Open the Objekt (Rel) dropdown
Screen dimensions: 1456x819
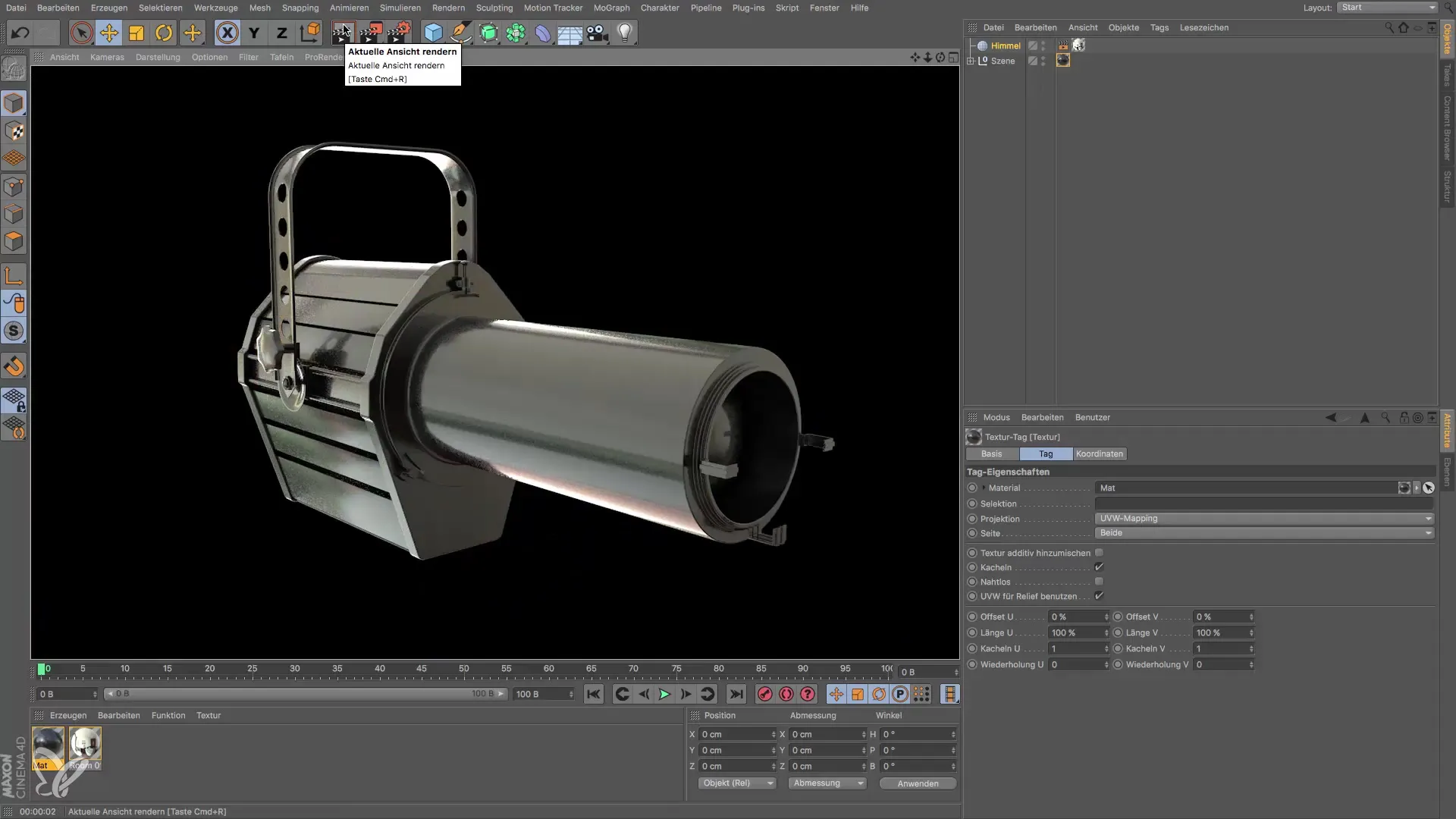click(x=737, y=783)
